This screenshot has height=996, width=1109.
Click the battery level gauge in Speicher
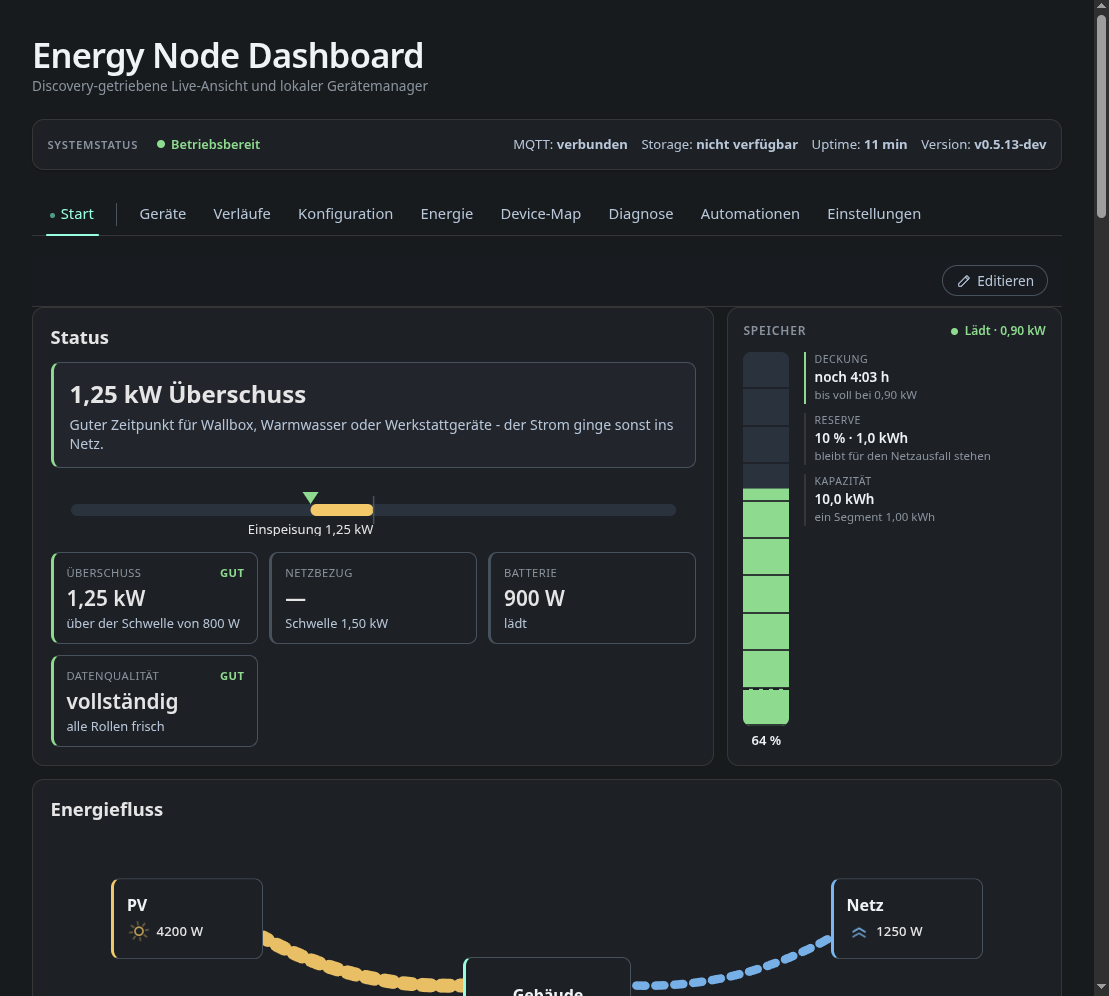[766, 538]
